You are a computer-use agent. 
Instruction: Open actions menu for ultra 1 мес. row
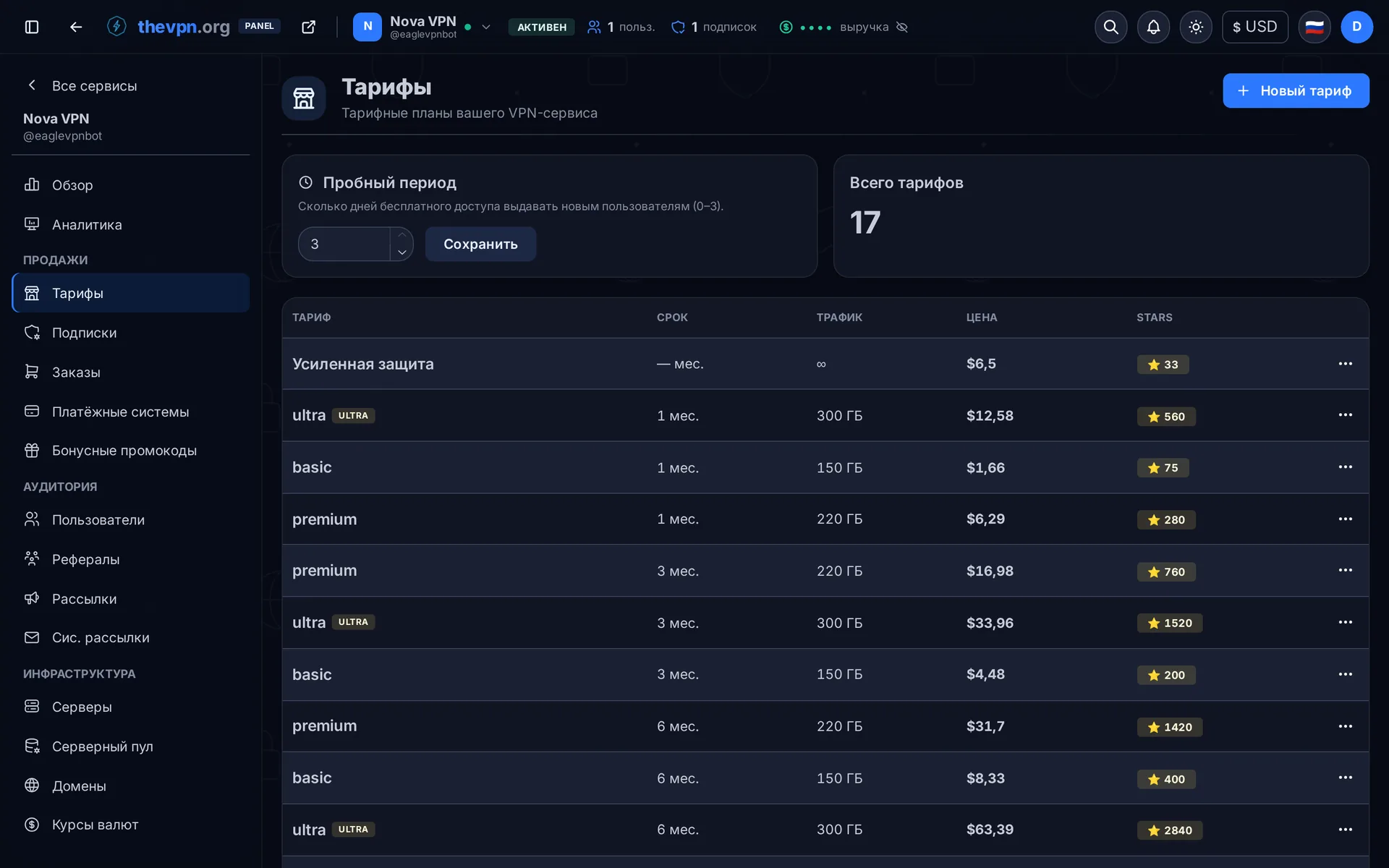pyautogui.click(x=1345, y=415)
